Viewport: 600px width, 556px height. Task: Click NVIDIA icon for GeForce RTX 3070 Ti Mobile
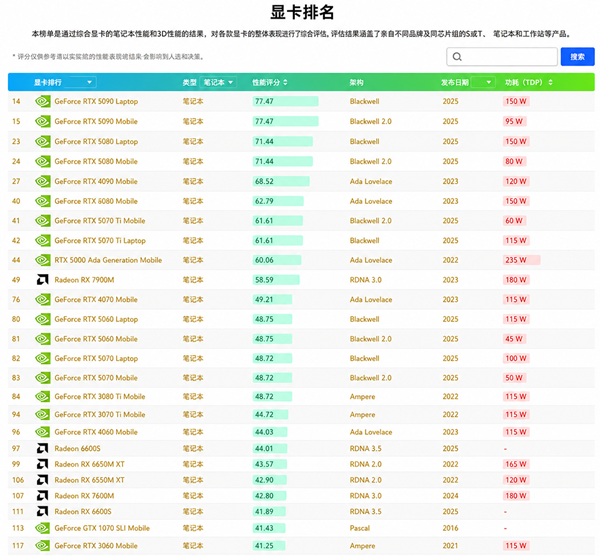point(42,414)
